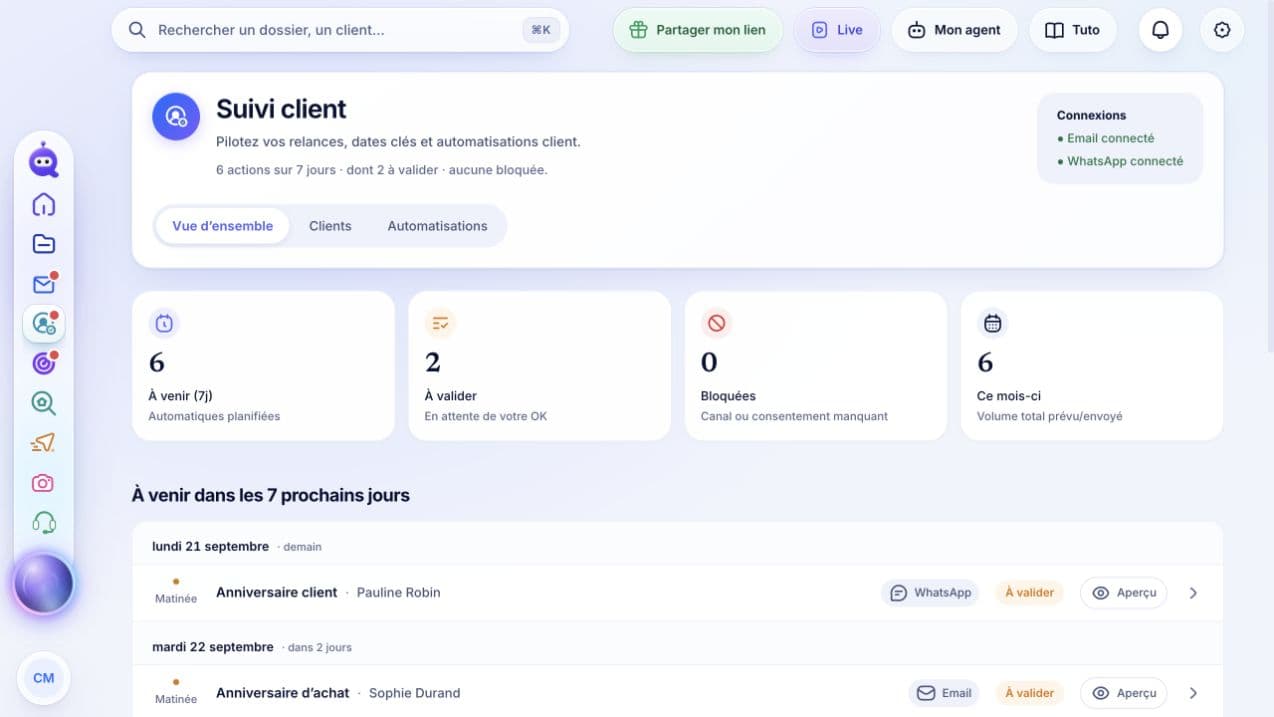Open the Ce mois-ci stat card label
The image size is (1274, 717).
1009,396
